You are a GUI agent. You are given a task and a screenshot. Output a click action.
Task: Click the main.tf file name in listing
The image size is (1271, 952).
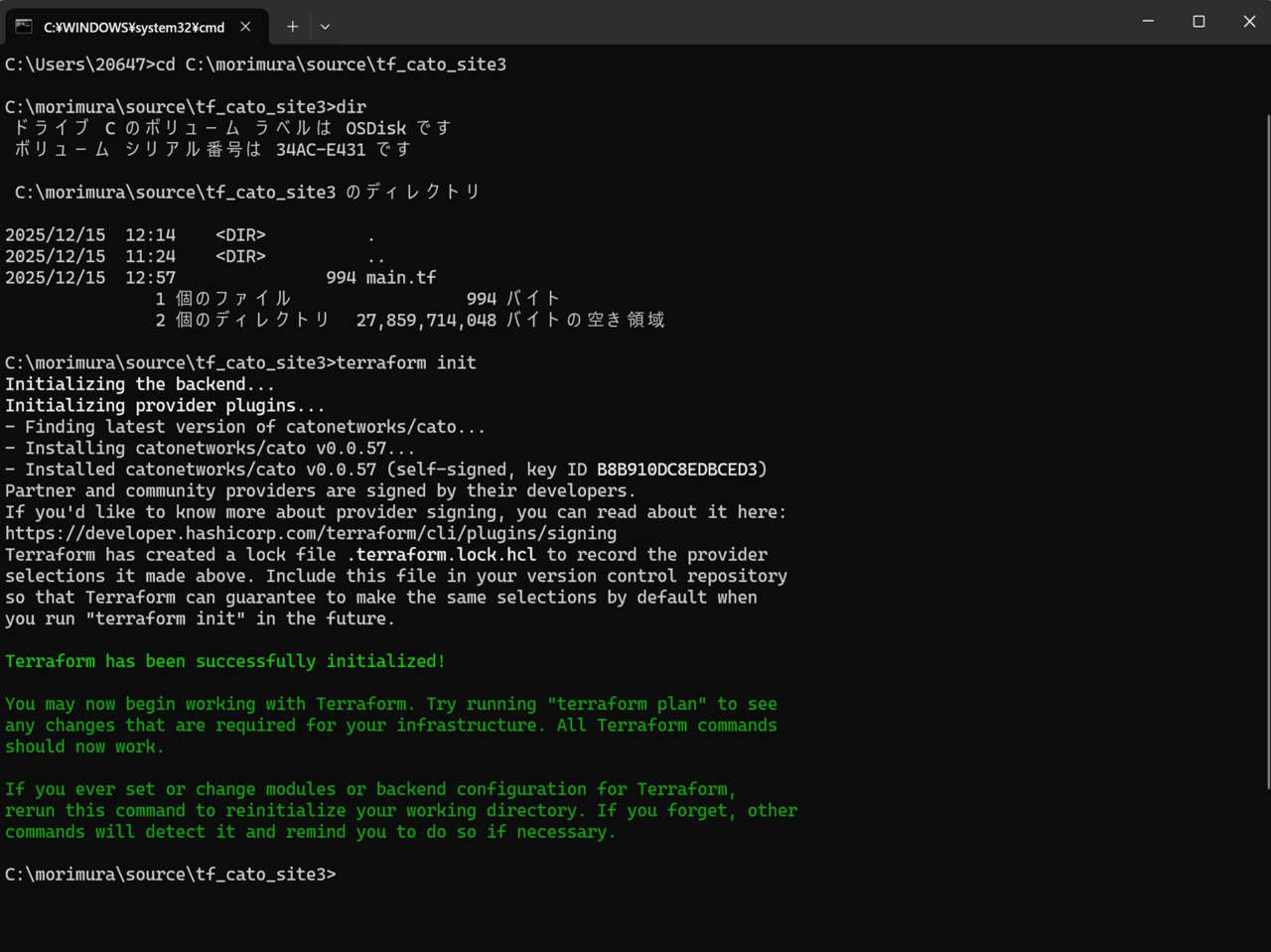click(x=400, y=278)
